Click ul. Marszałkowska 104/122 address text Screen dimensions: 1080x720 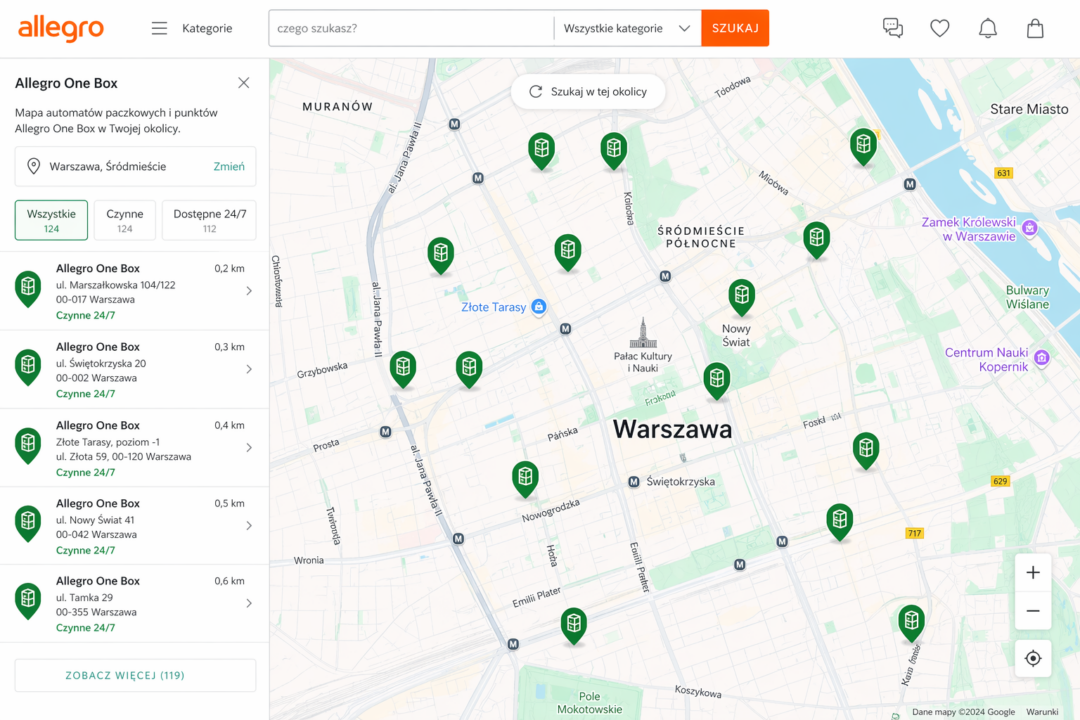pos(116,285)
